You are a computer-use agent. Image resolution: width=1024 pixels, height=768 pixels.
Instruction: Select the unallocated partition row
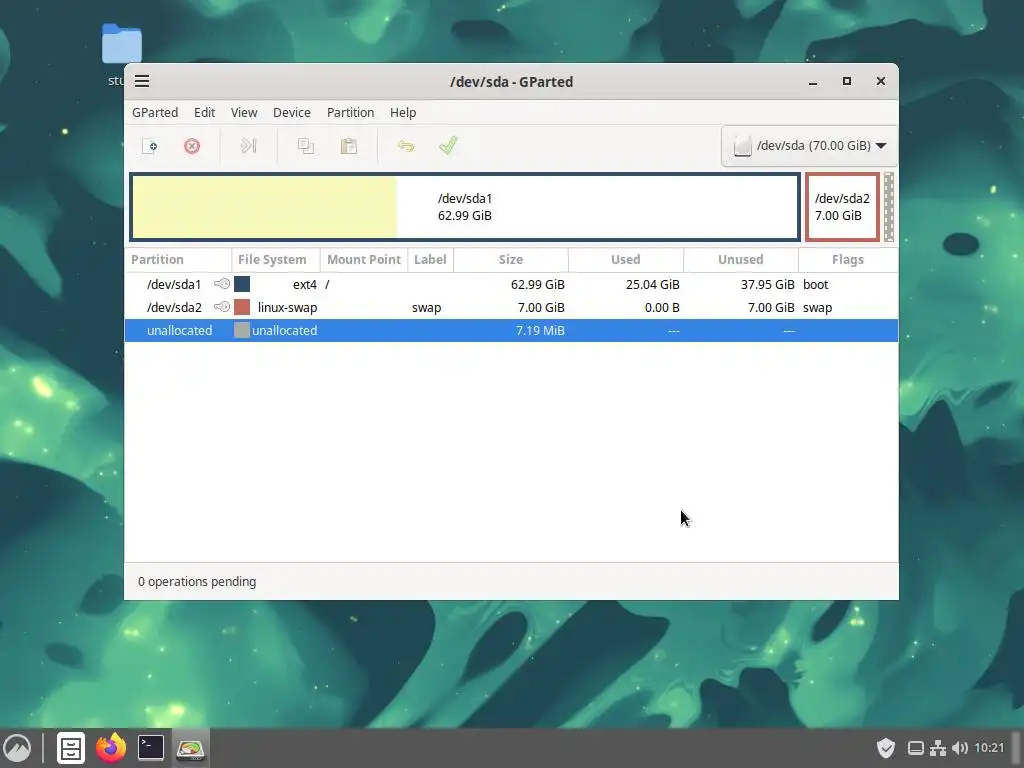click(x=511, y=330)
